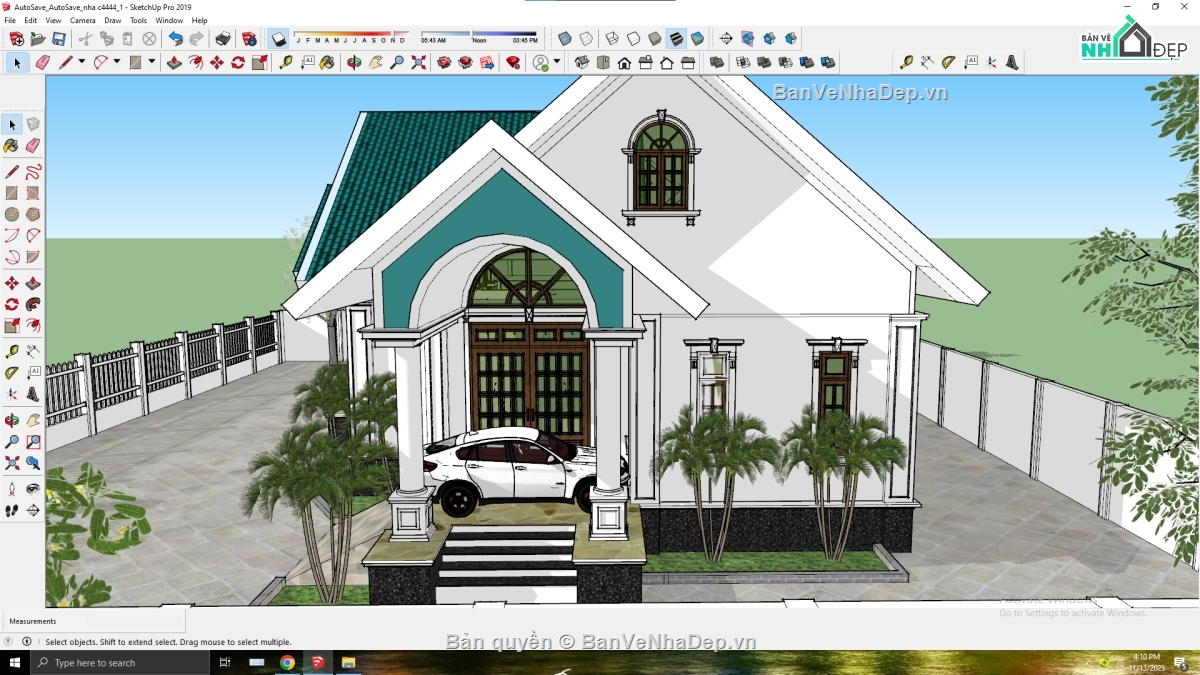Image resolution: width=1200 pixels, height=675 pixels.
Task: Click the Undo button
Action: tap(175, 39)
